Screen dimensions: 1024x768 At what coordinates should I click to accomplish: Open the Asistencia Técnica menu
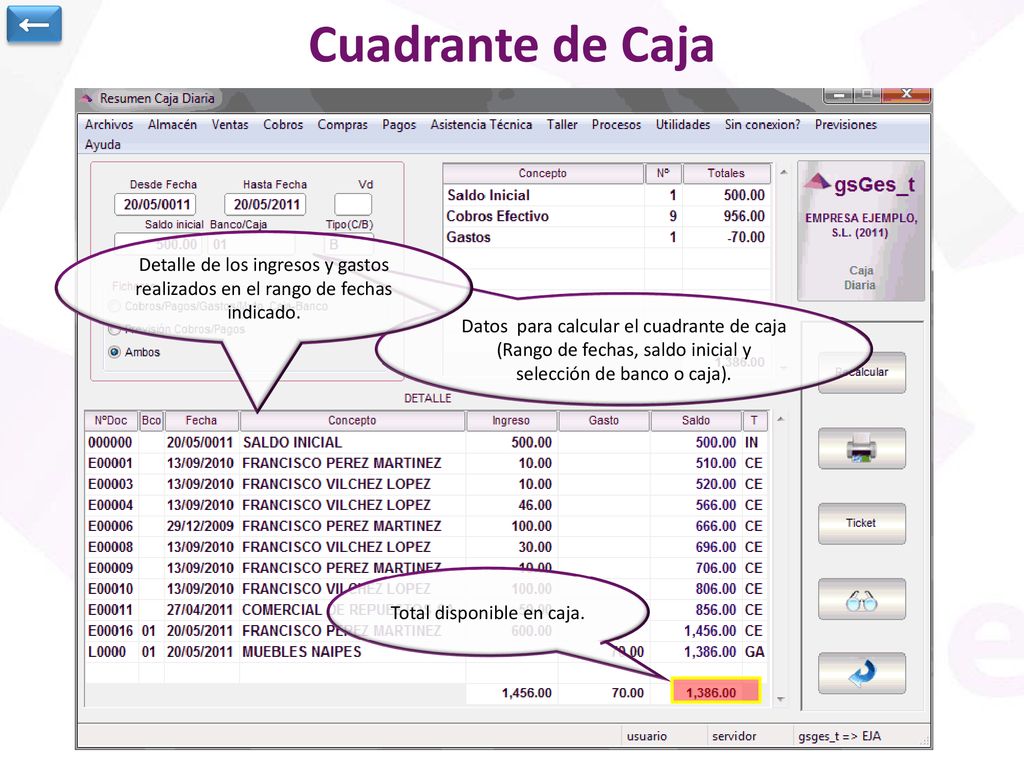click(x=481, y=125)
